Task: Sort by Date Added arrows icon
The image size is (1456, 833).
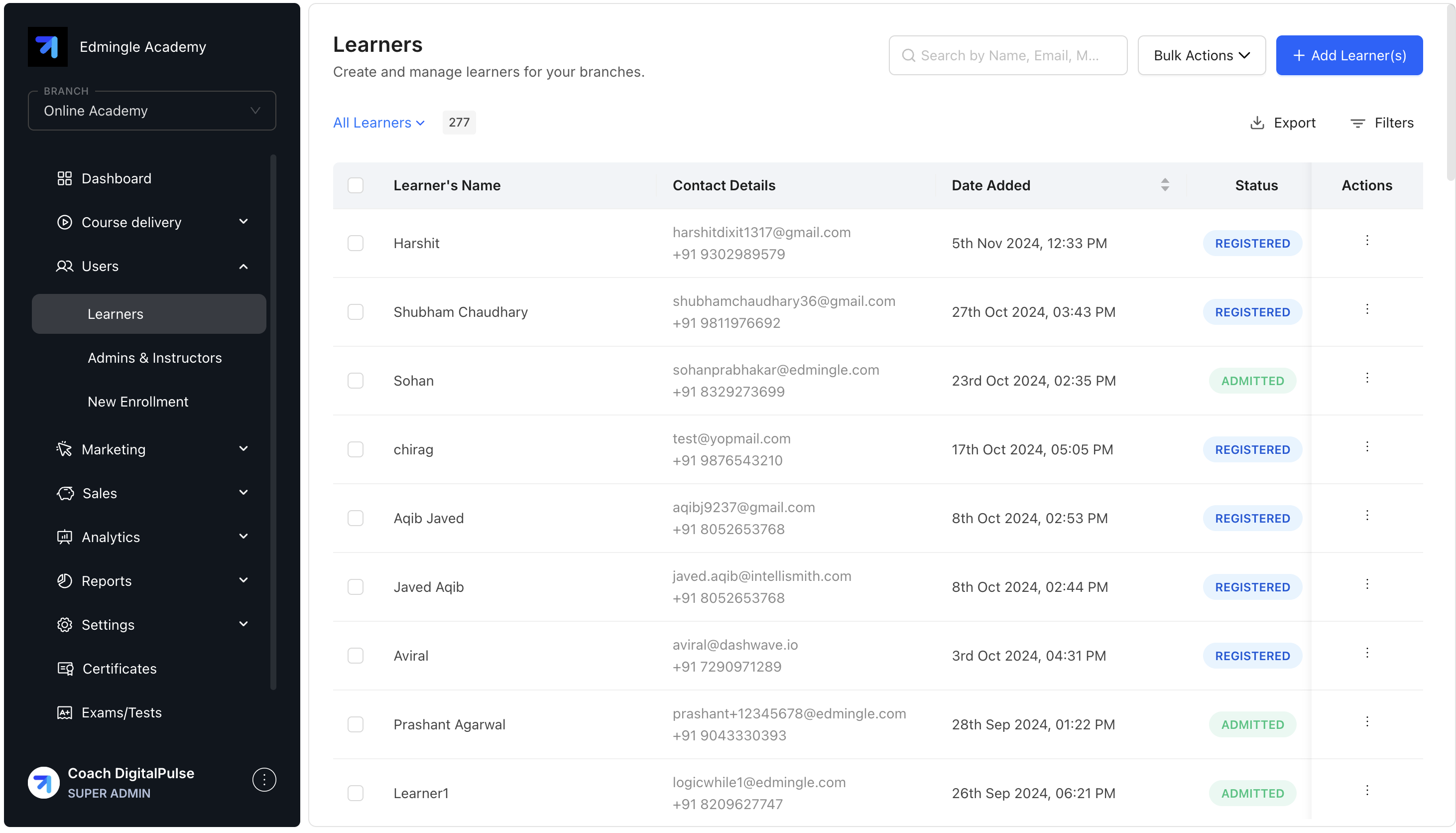Action: click(x=1165, y=185)
